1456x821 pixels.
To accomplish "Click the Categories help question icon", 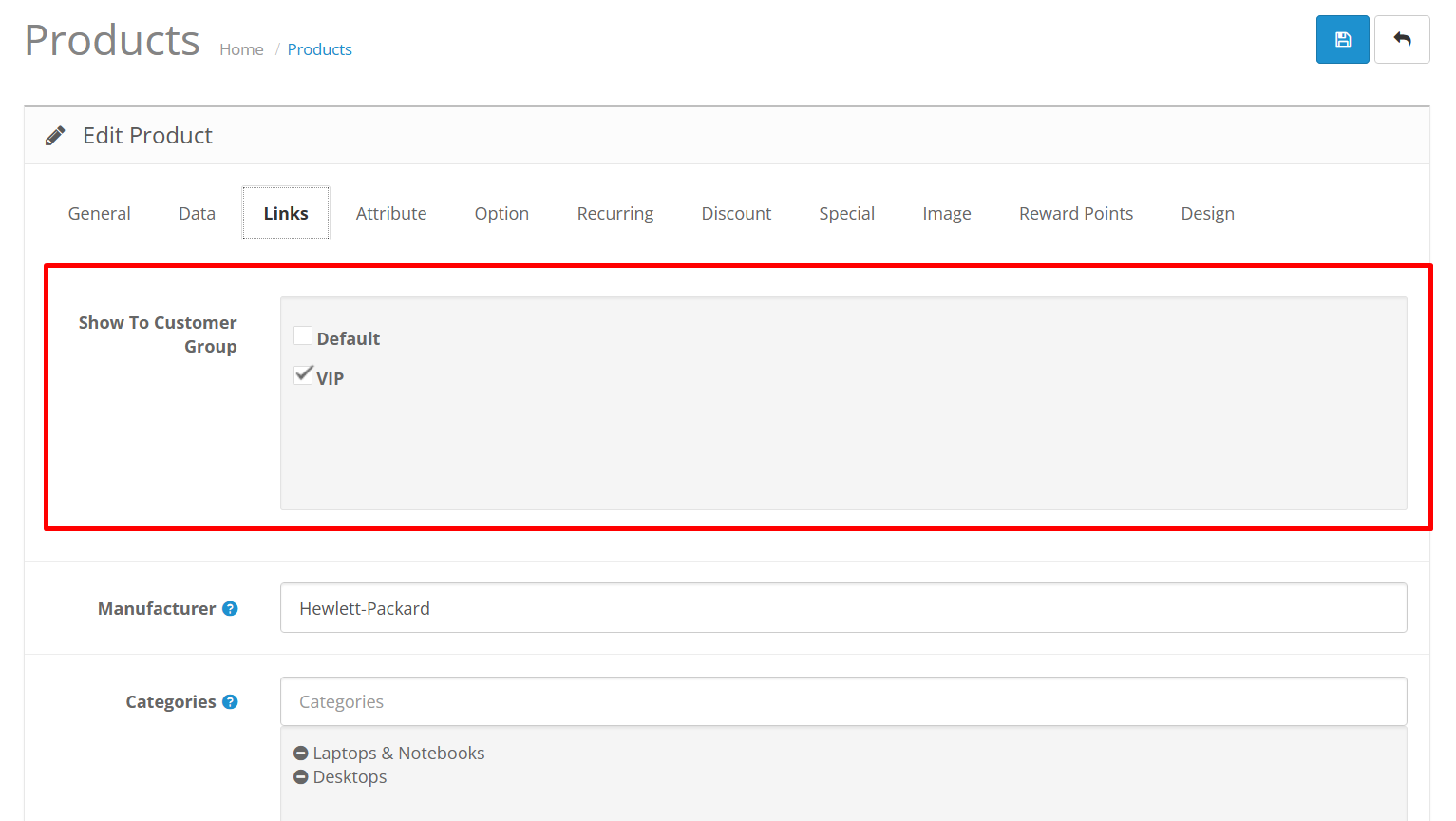I will pos(230,702).
